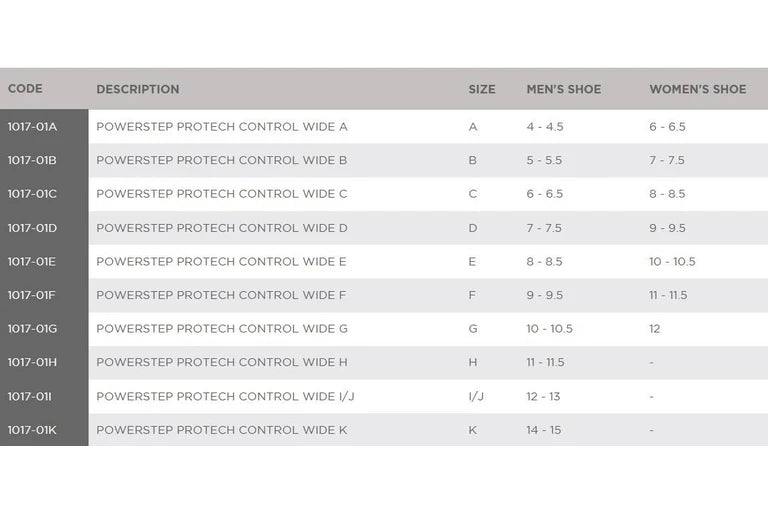Click the WOMEN'S SHOE column header
Viewport: 768px width, 512px height.
pyautogui.click(x=698, y=89)
